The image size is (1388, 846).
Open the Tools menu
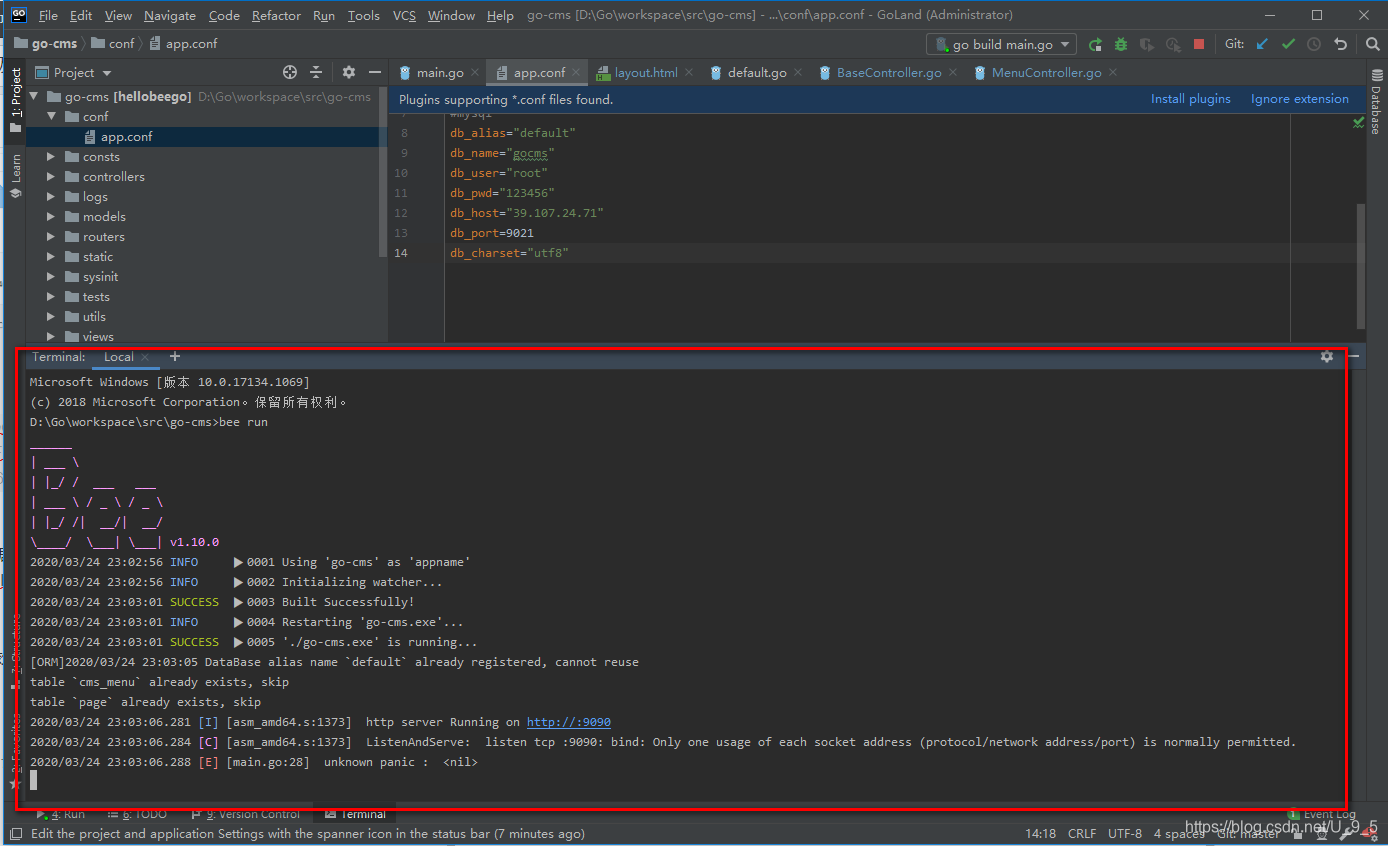(x=364, y=15)
